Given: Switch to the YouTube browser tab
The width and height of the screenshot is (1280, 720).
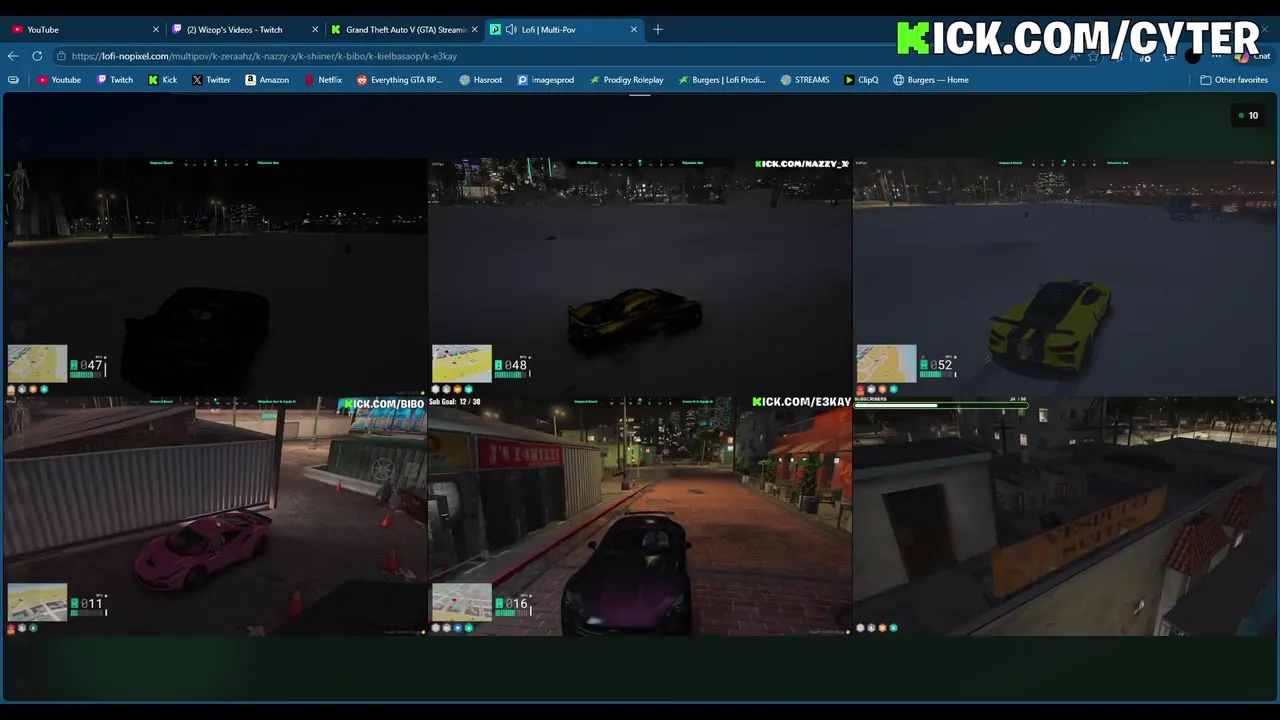Looking at the screenshot, I should click(82, 30).
